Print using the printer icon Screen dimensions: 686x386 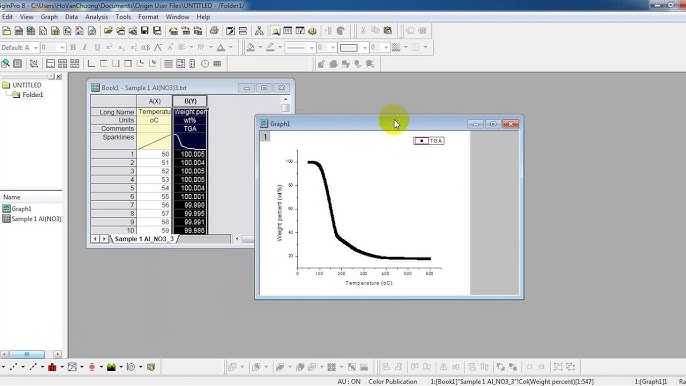214,31
